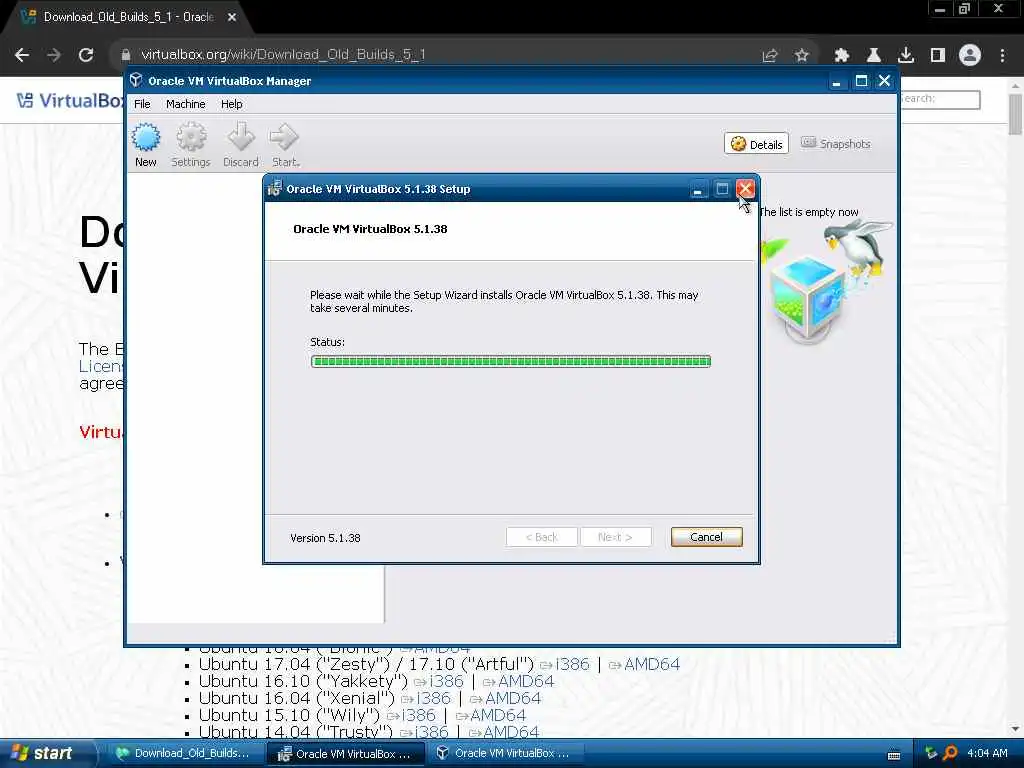This screenshot has height=768, width=1024.
Task: Open Chrome extensions puzzle icon
Action: click(x=842, y=56)
